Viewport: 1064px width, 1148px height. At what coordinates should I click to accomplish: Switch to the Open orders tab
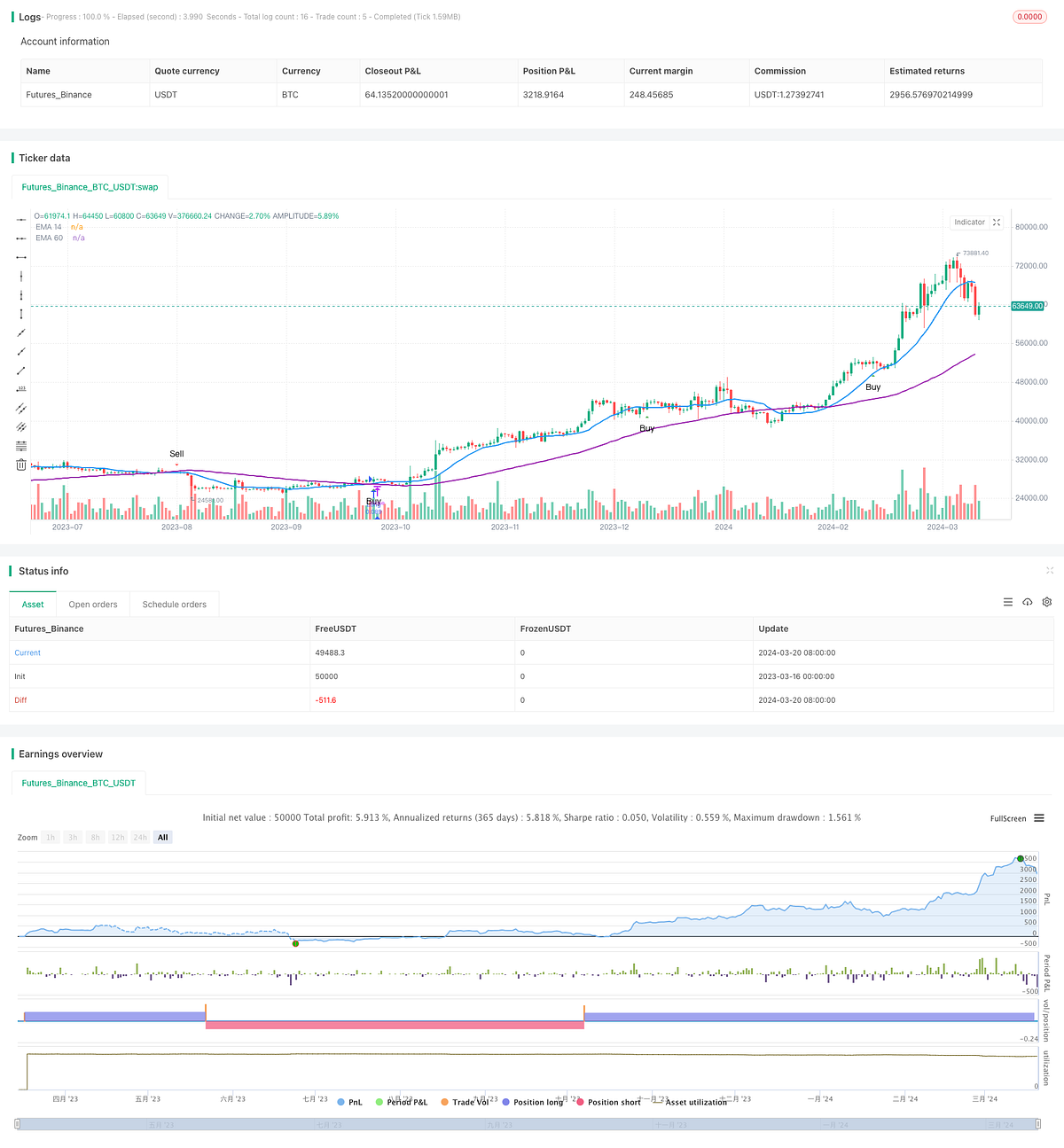click(x=93, y=604)
